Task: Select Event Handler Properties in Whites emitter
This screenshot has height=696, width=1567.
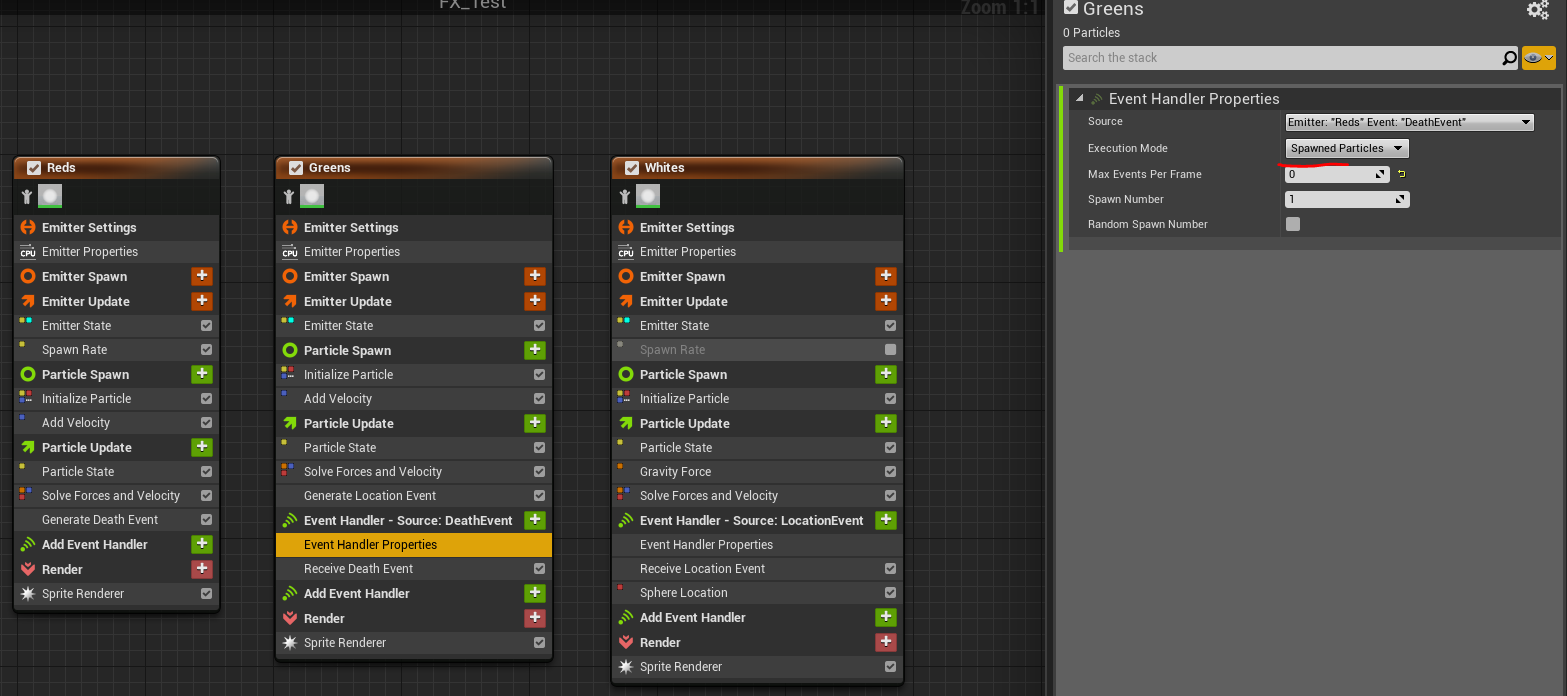Action: tap(706, 545)
